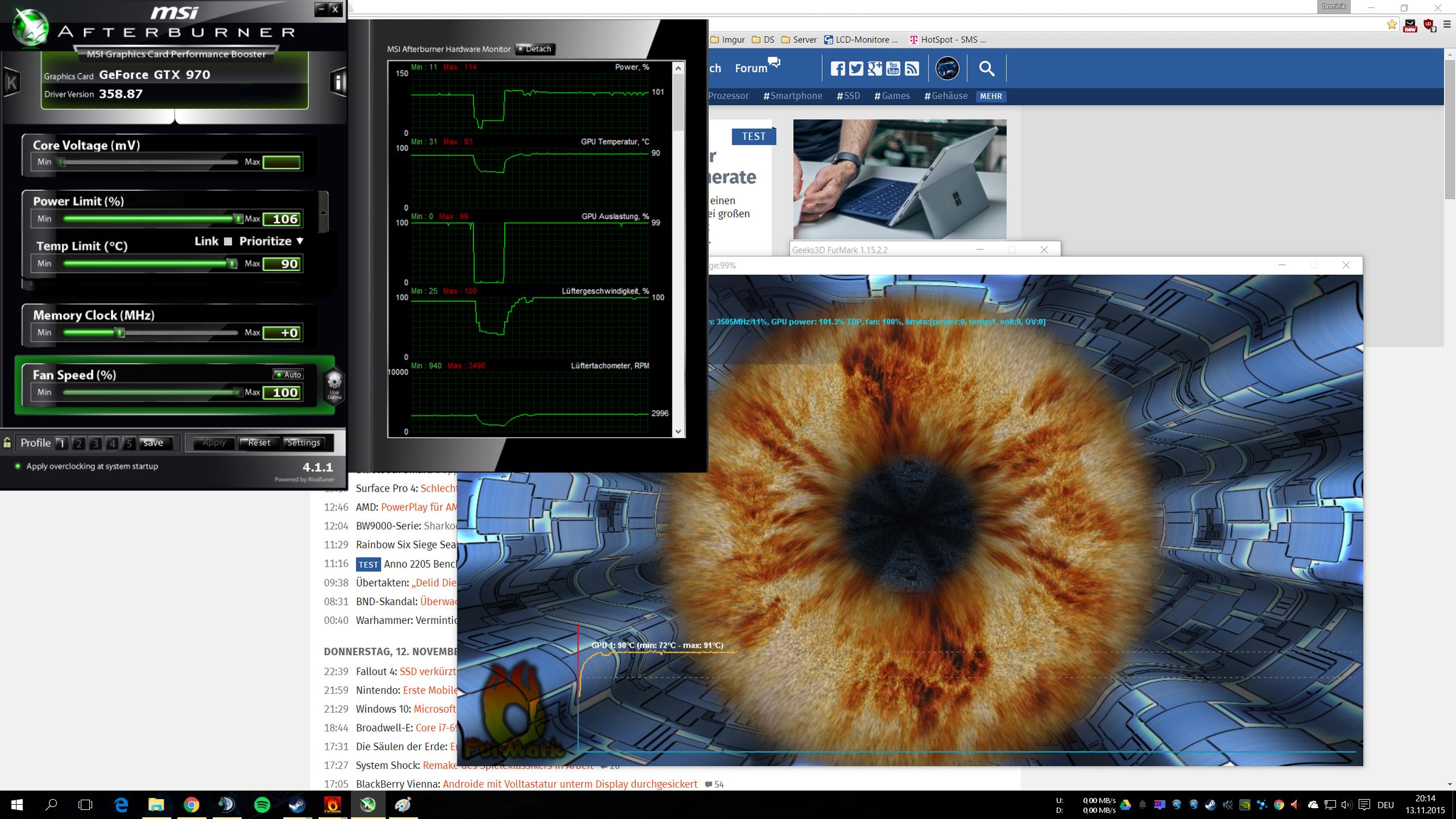Click the Kombustor 'K' button in Afterburner

point(11,82)
